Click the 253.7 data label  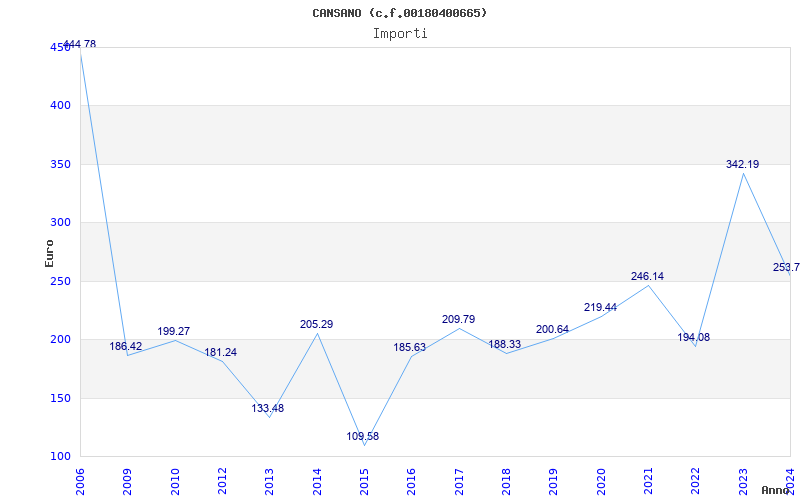(786, 267)
